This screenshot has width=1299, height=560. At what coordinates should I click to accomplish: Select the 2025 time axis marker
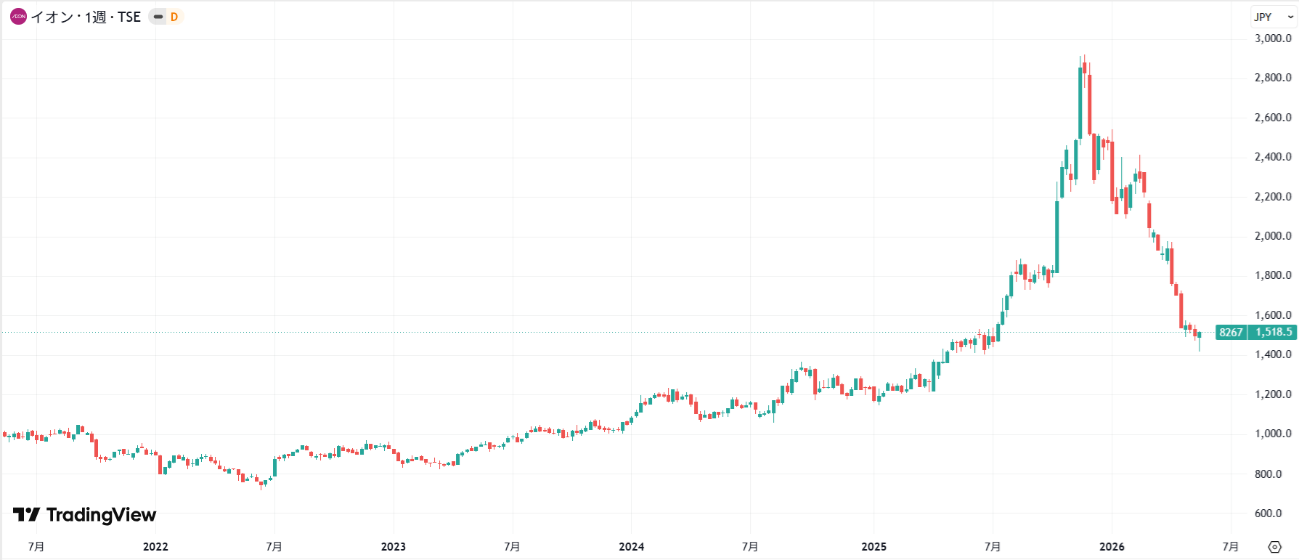pos(874,547)
